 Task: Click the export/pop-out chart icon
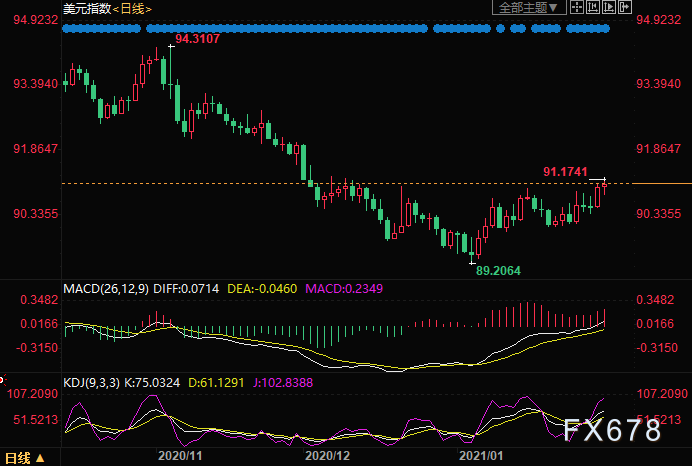(x=624, y=7)
